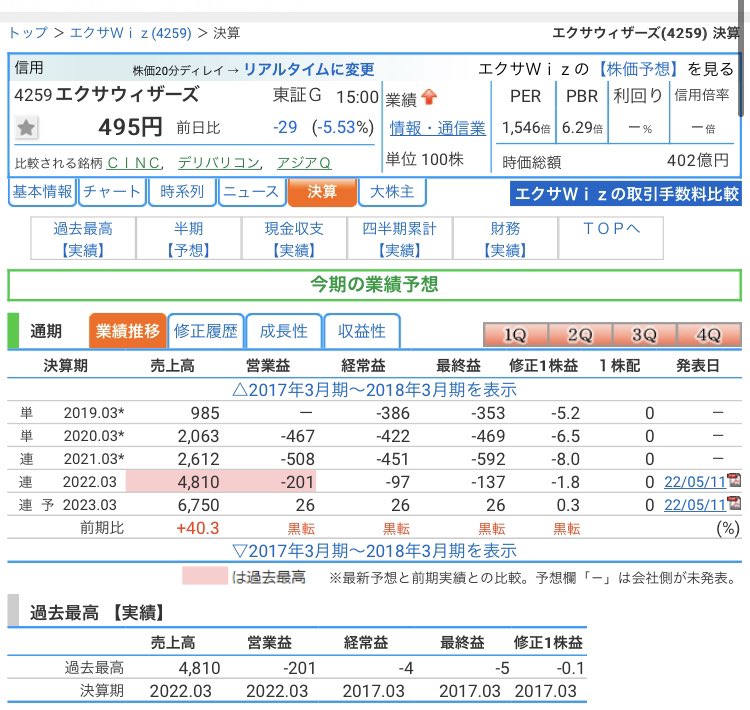750x710 pixels.
Task: Click the 2020.03* period row label
Action: pyautogui.click(x=94, y=435)
